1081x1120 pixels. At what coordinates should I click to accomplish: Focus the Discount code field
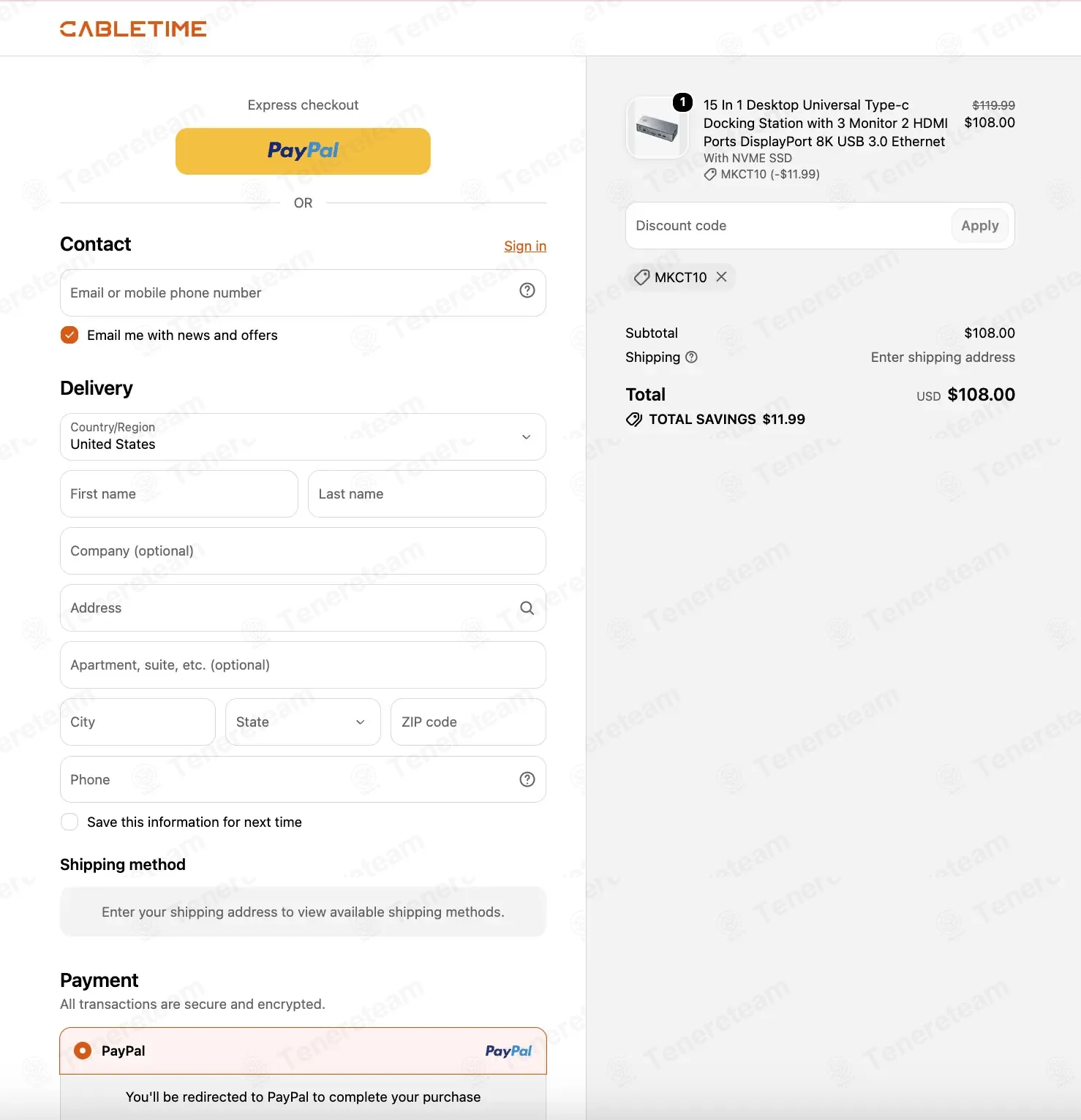(x=788, y=225)
